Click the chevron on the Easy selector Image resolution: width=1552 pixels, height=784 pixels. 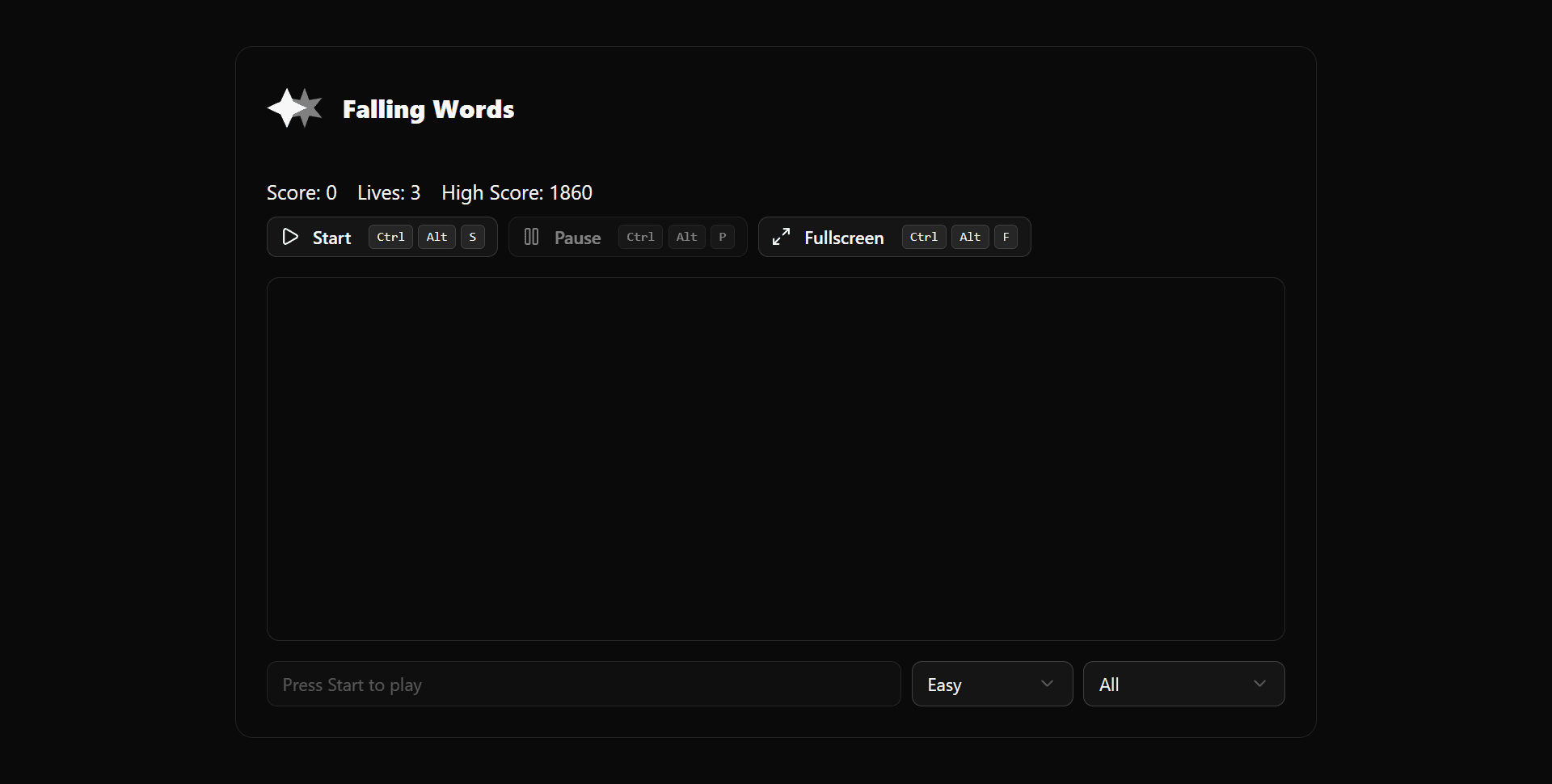pos(1047,684)
